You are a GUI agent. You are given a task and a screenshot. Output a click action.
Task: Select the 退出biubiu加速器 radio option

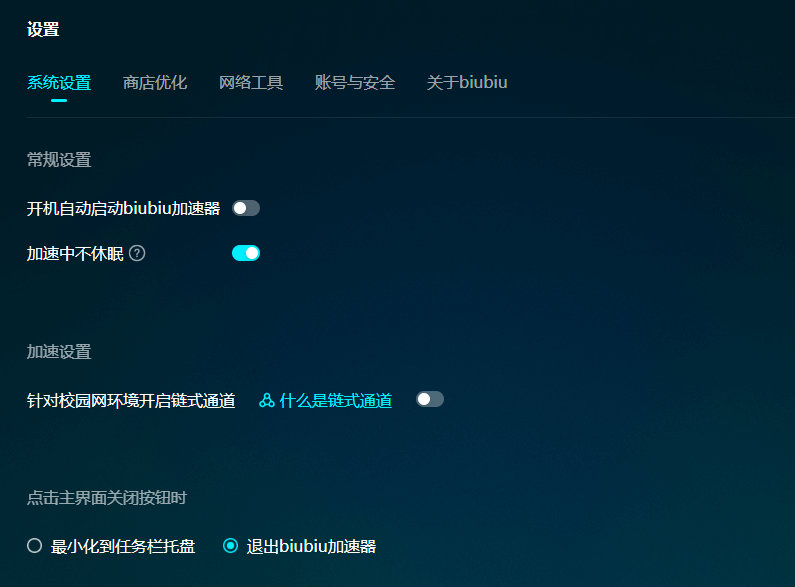point(230,546)
